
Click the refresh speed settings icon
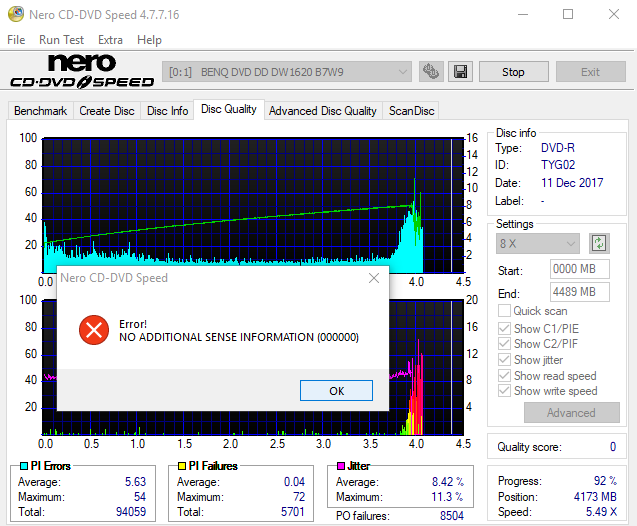pos(599,244)
